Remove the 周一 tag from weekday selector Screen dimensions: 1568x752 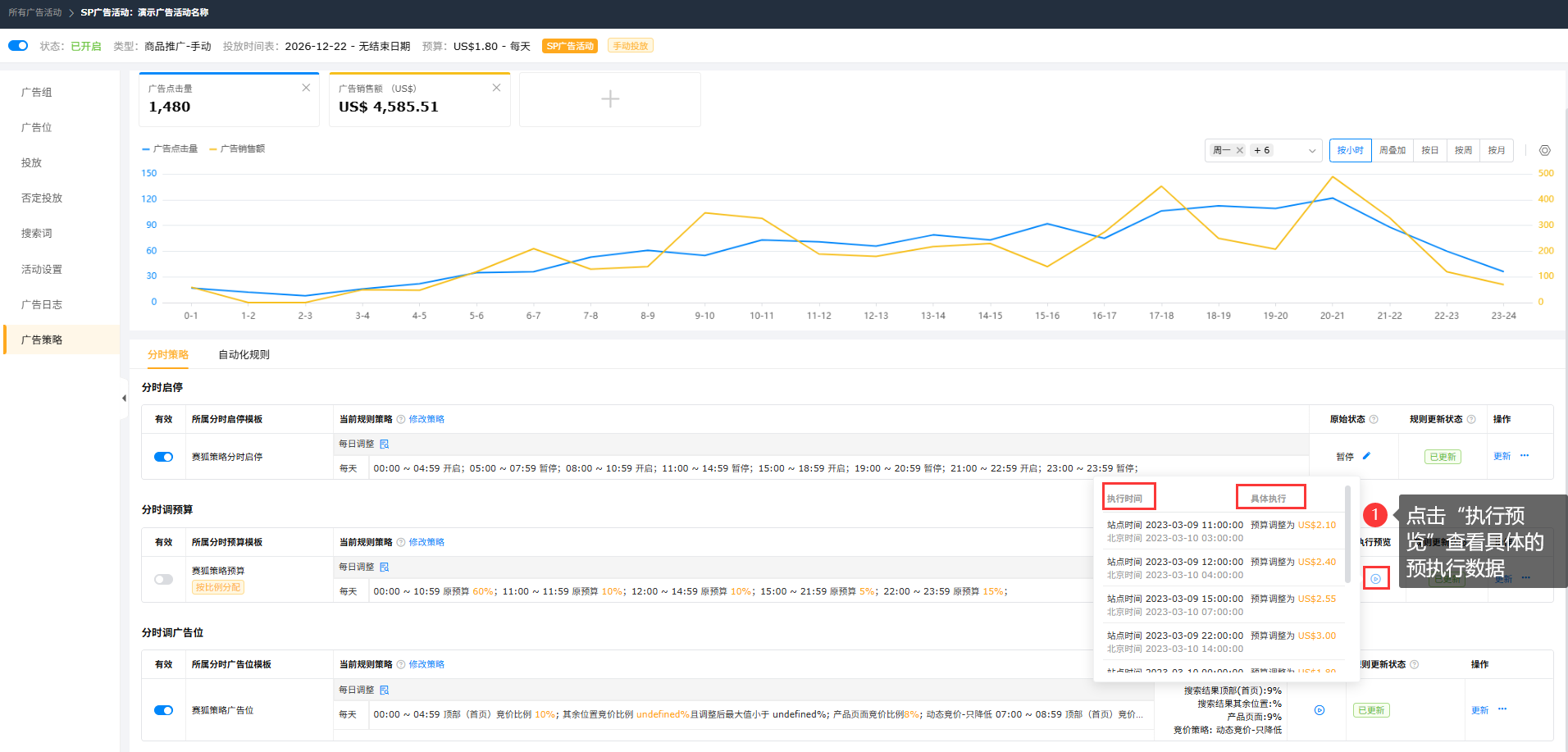pyautogui.click(x=1240, y=150)
